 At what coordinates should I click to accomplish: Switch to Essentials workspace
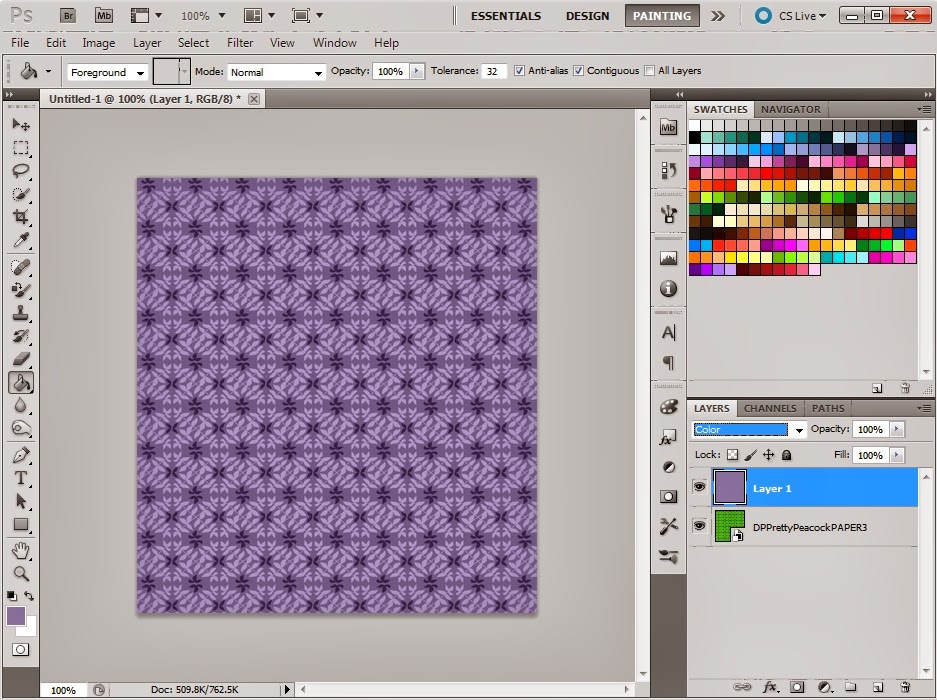tap(506, 16)
